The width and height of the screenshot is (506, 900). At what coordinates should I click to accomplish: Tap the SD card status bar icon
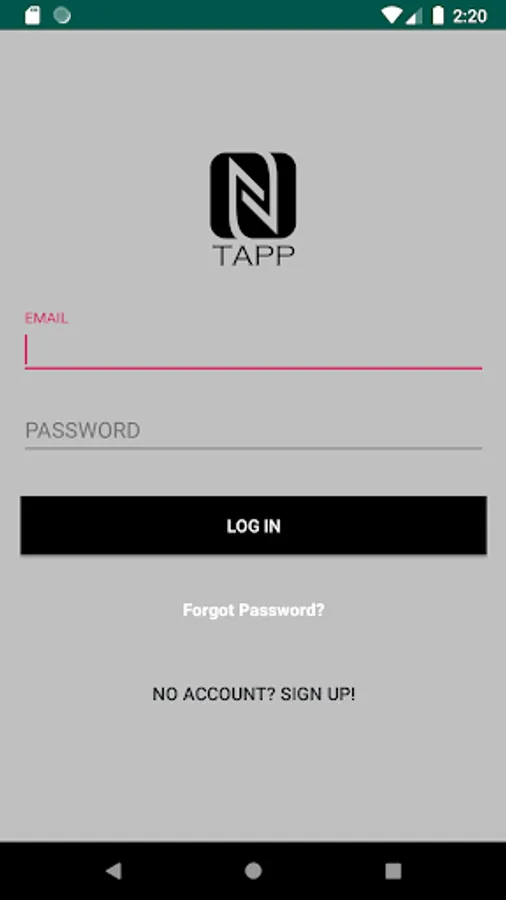[33, 15]
